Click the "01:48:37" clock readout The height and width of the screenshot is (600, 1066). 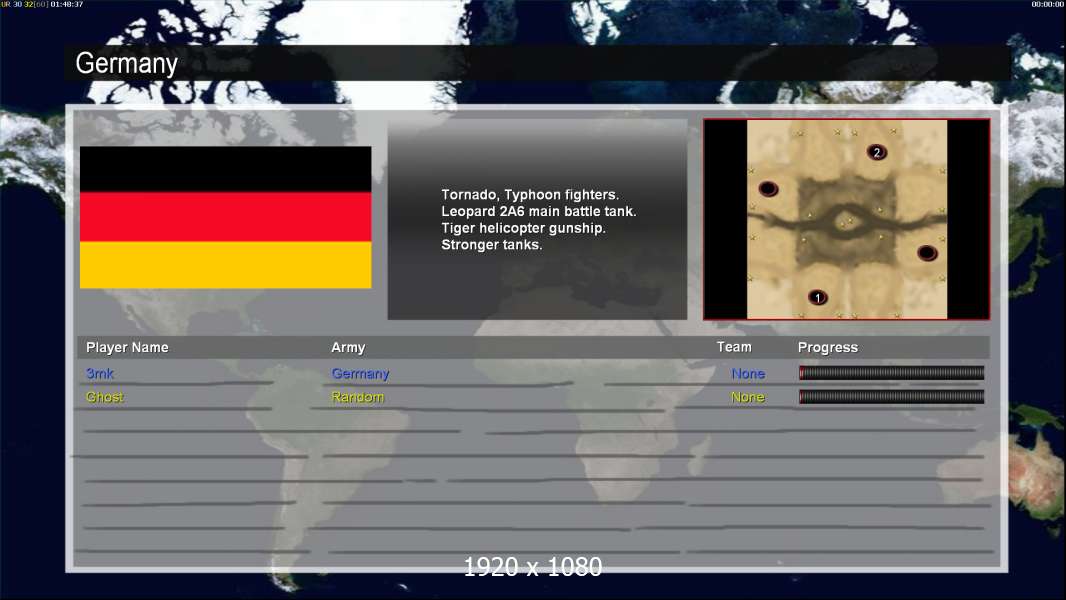(67, 4)
